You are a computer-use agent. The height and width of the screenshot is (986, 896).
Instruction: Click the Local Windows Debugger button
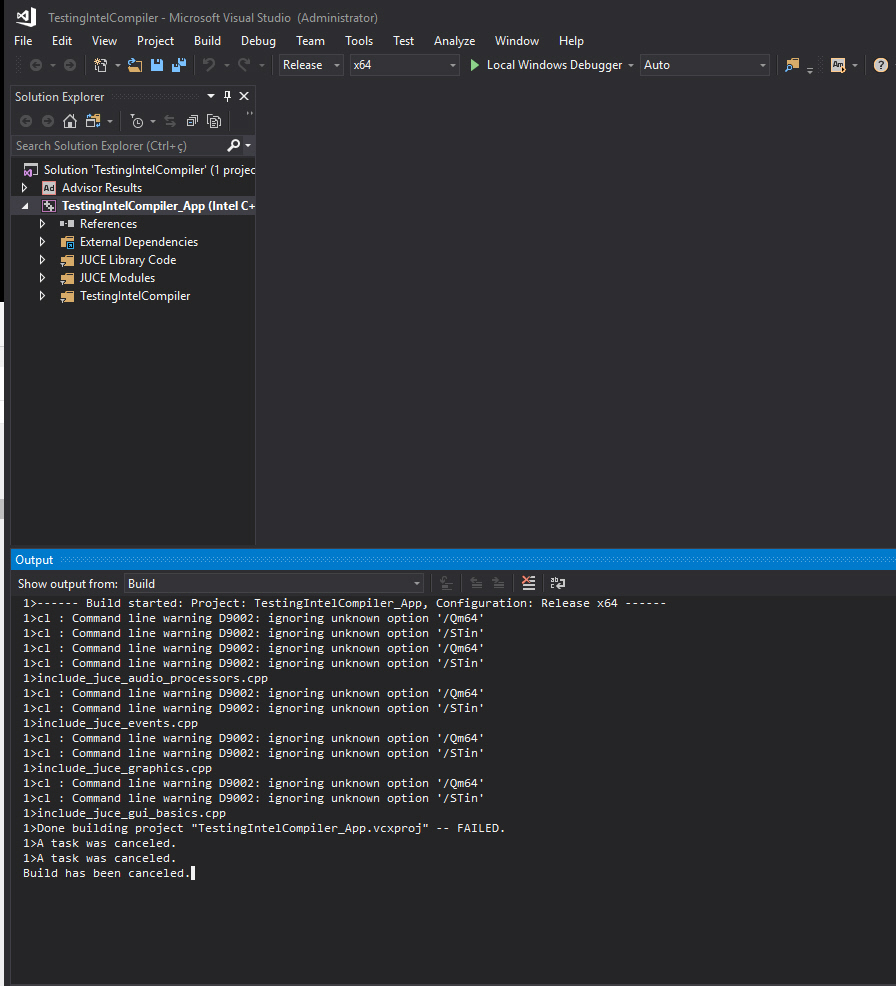point(546,65)
